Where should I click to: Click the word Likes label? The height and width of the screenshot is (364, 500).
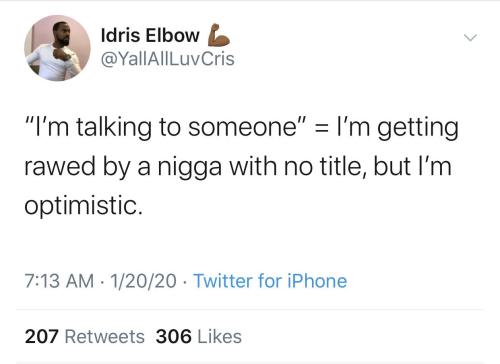[220, 336]
